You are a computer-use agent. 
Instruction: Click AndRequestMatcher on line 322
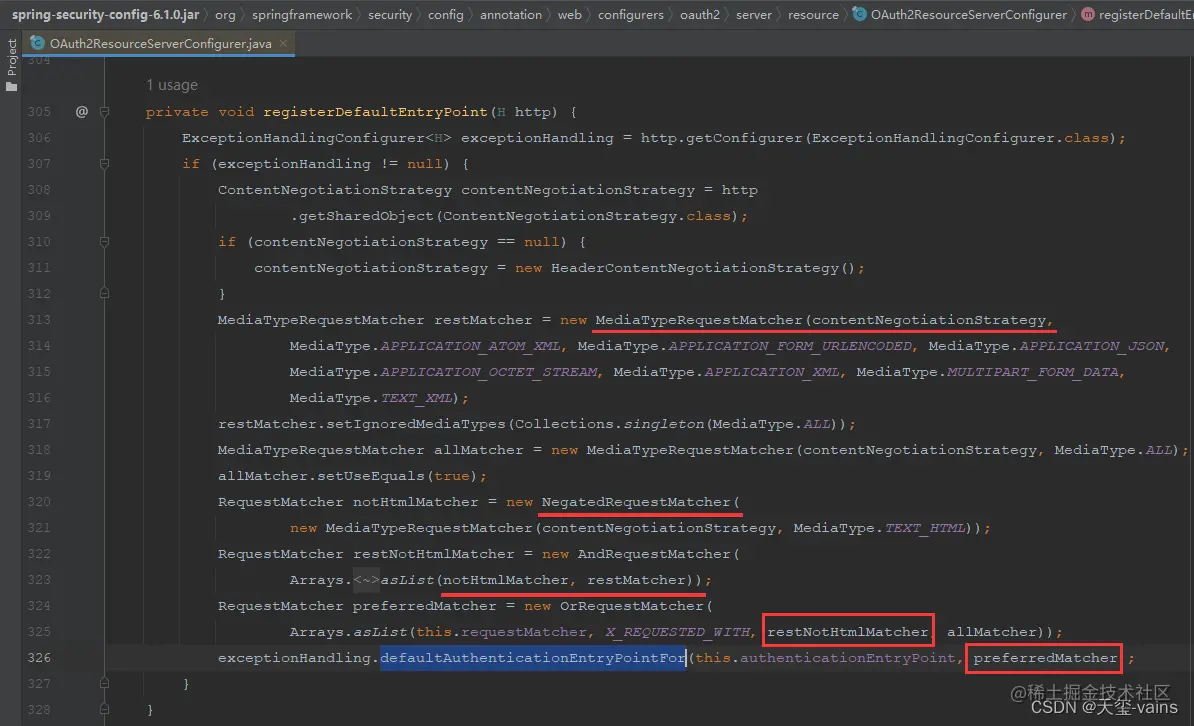click(x=653, y=554)
